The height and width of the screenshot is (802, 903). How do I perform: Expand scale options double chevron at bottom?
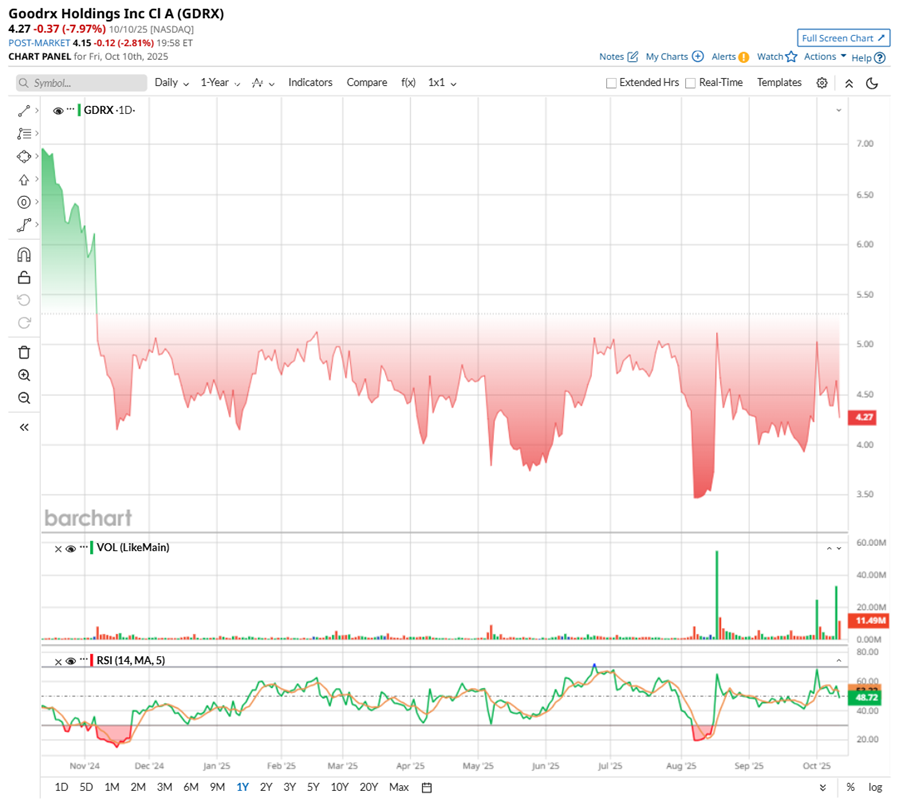pyautogui.click(x=823, y=788)
